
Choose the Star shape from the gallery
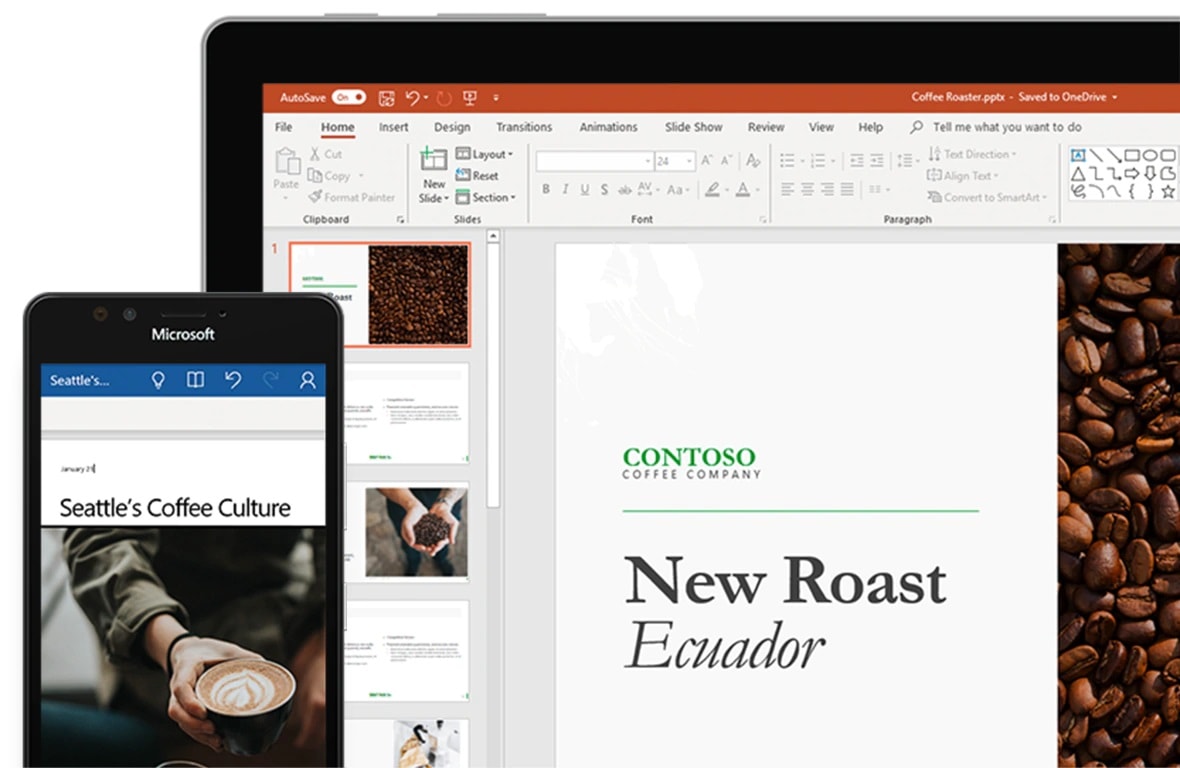[x=1168, y=192]
